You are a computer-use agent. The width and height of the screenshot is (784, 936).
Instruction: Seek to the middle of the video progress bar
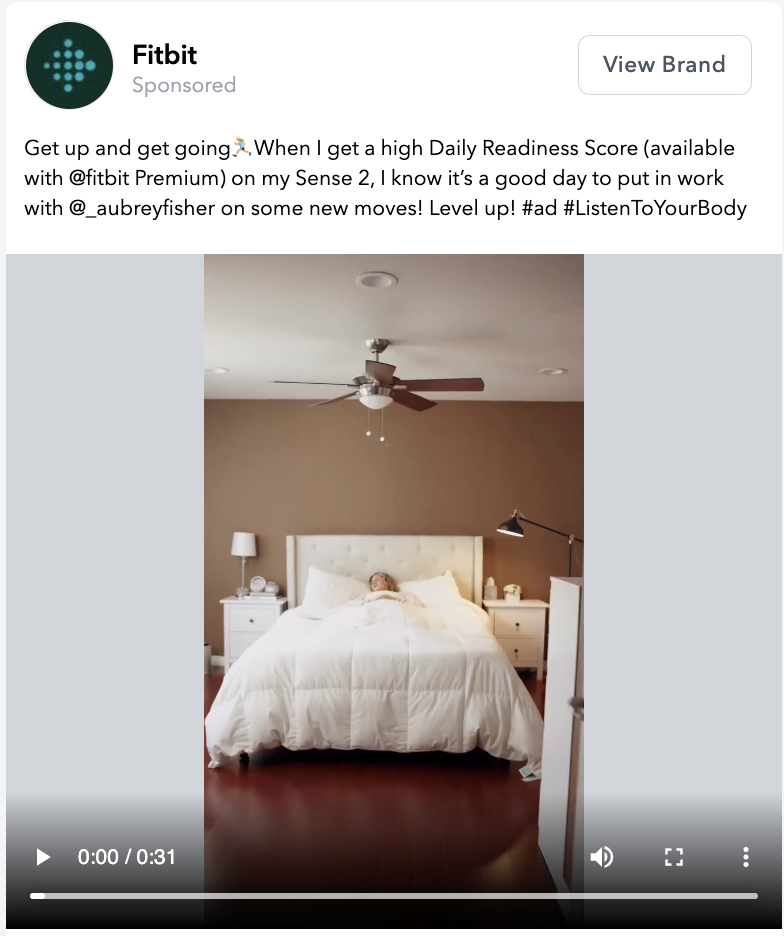pos(394,896)
